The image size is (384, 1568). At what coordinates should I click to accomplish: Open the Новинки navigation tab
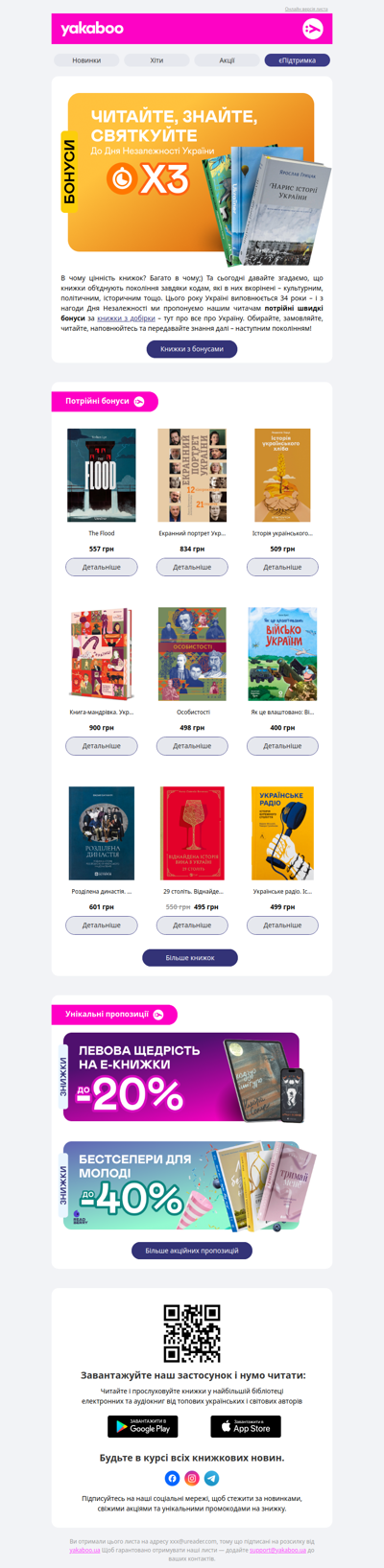86,60
